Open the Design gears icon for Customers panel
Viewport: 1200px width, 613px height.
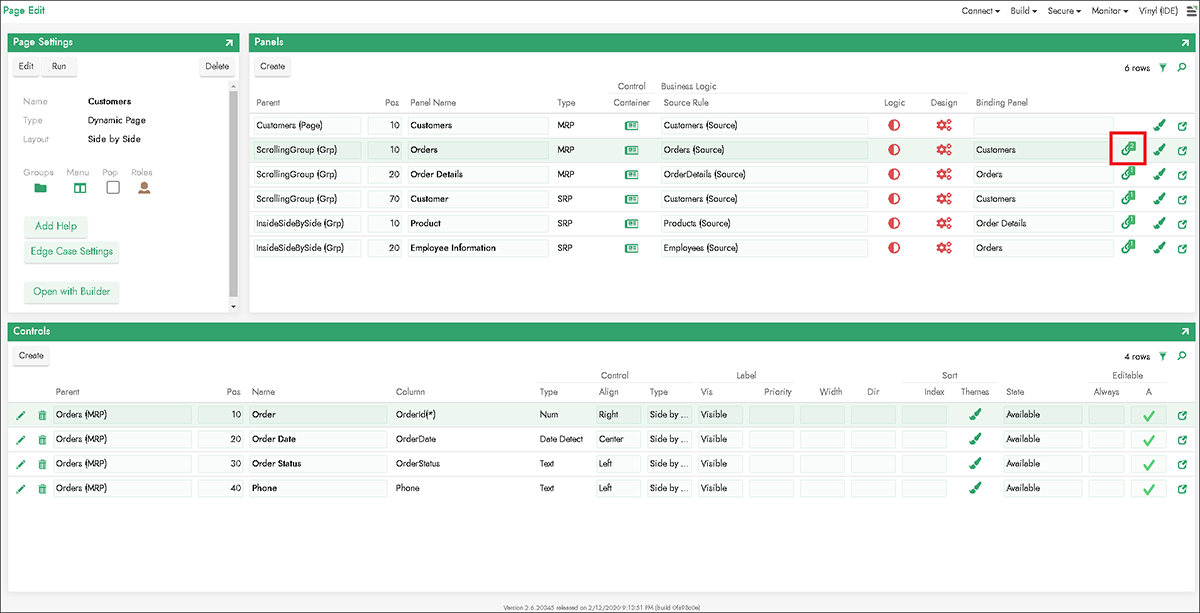click(x=943, y=125)
